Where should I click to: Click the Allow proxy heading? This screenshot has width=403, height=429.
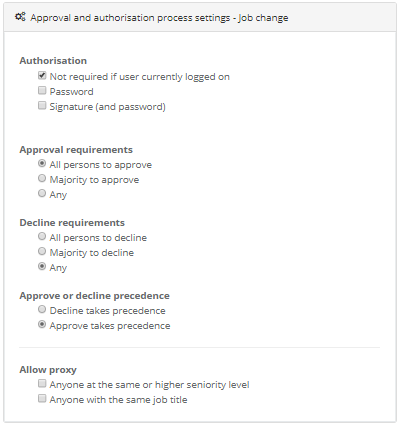click(48, 370)
